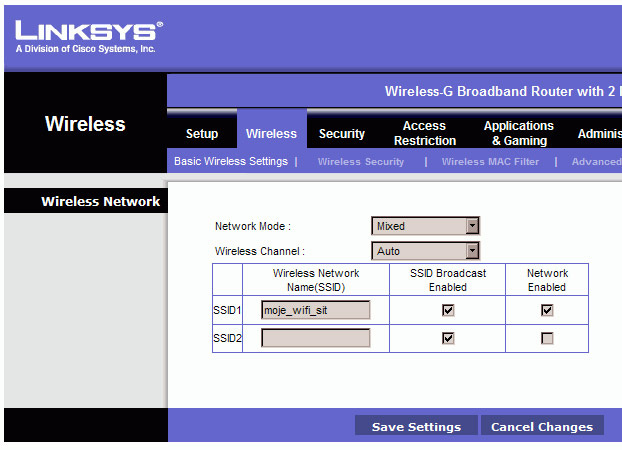This screenshot has height=450, width=622.
Task: Open the Network Mode dropdown
Action: pyautogui.click(x=425, y=226)
